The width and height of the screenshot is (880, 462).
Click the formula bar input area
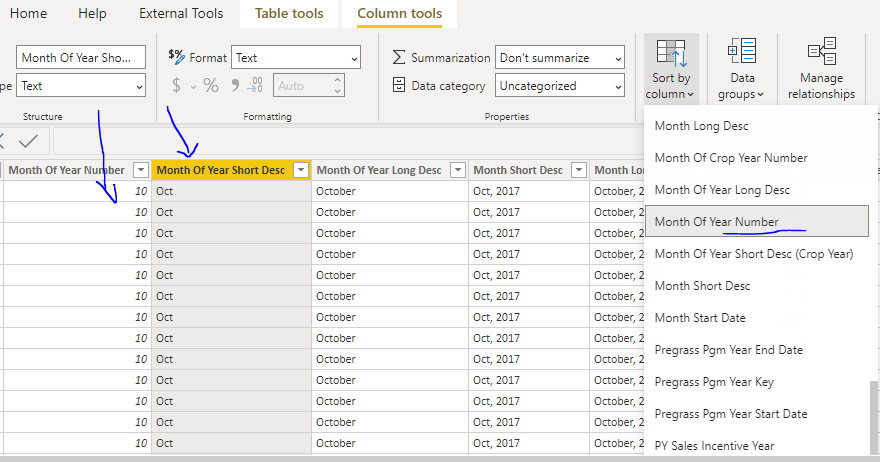(x=348, y=141)
